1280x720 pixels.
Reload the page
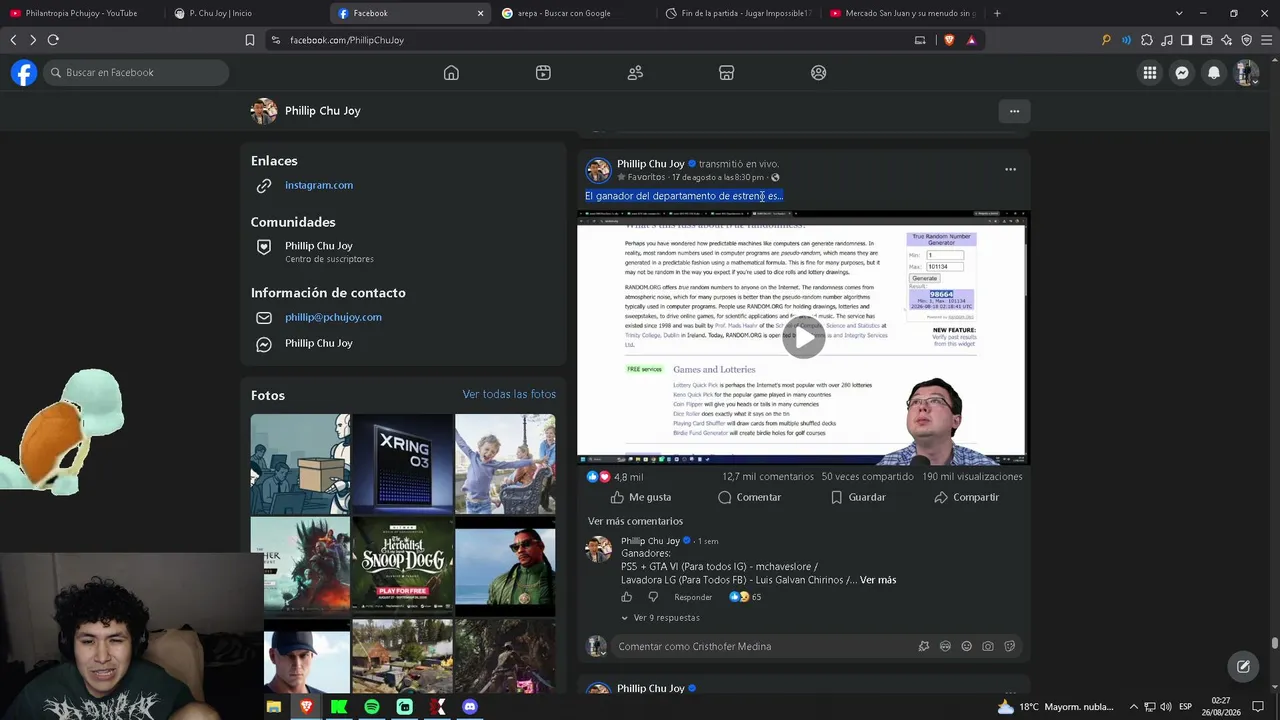tap(53, 40)
